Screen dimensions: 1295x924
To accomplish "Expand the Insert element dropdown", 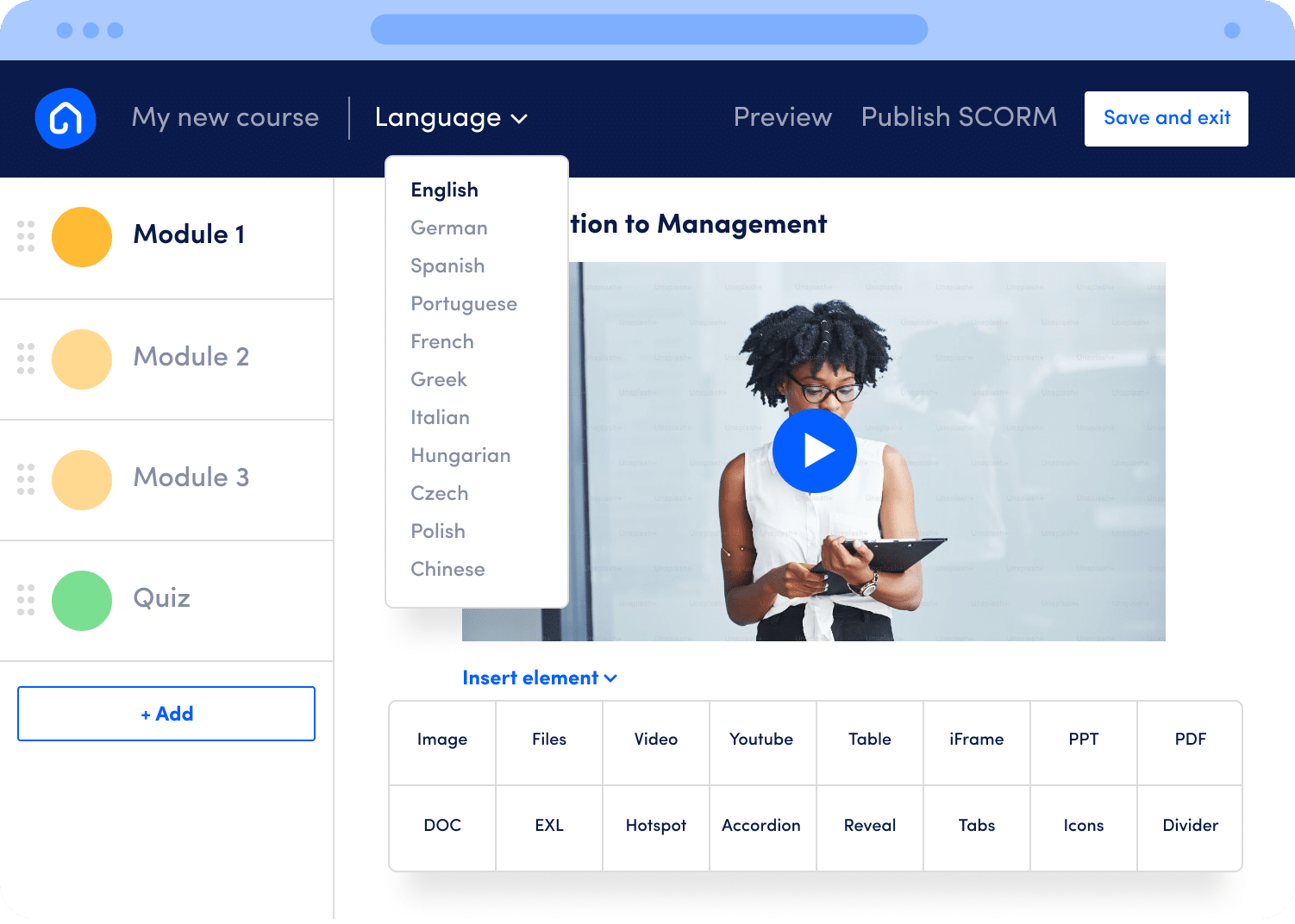I will (x=540, y=678).
